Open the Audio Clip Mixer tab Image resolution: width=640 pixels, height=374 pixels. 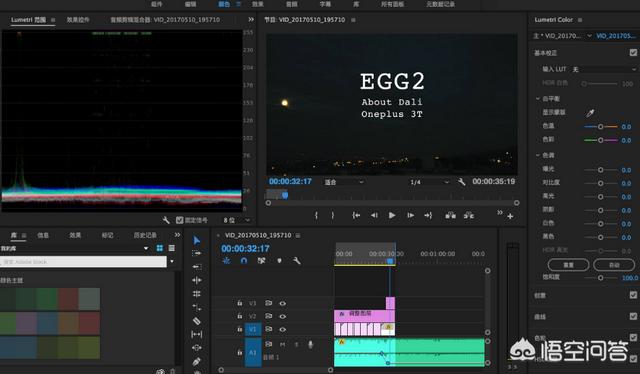[165, 20]
